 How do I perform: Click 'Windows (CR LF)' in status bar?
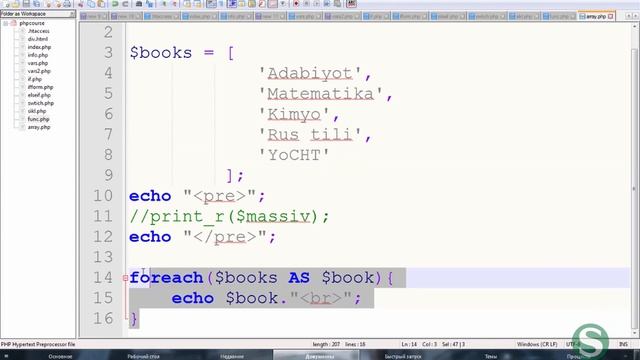click(x=537, y=344)
